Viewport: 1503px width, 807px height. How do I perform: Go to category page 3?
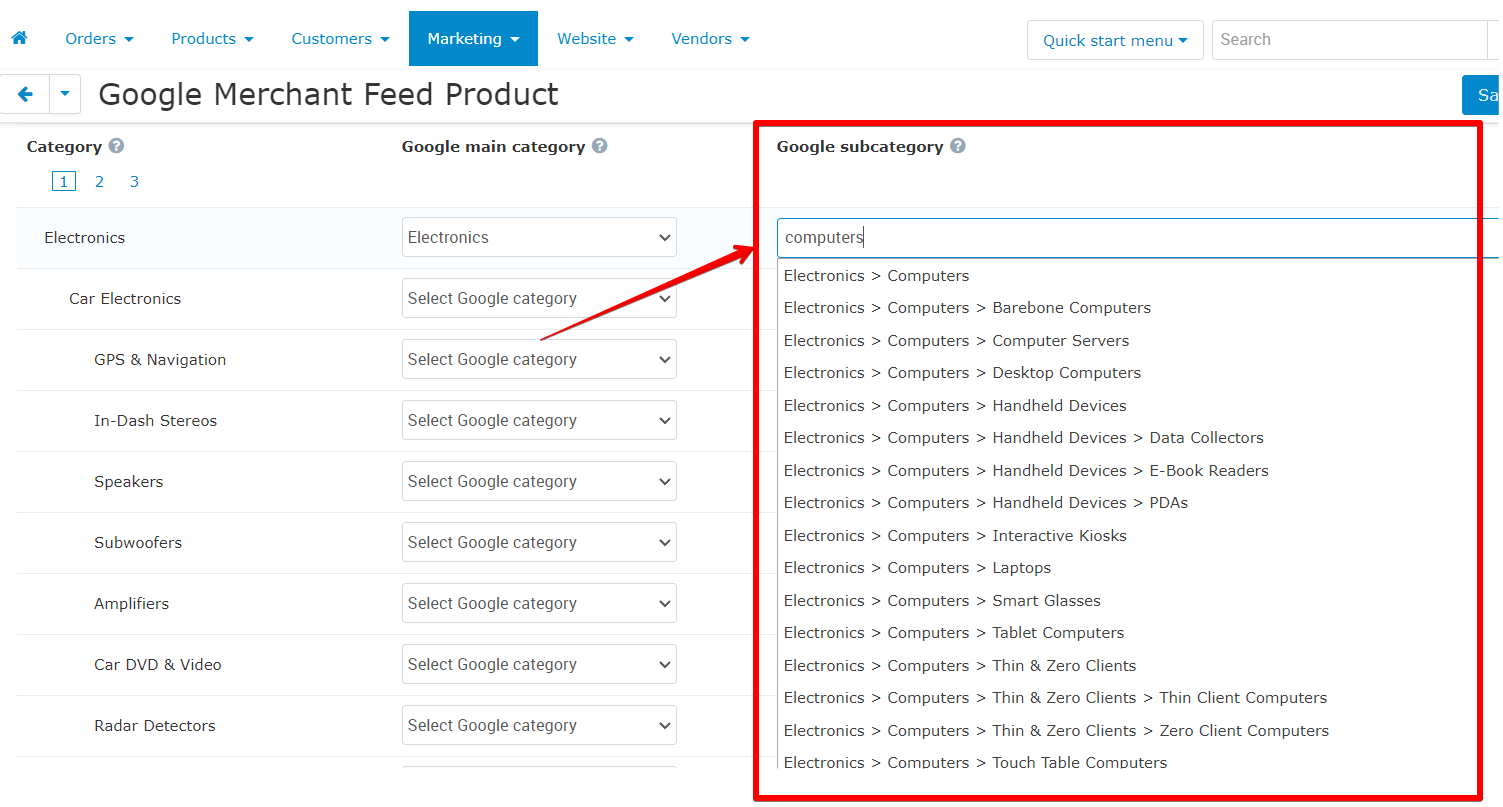(x=134, y=182)
